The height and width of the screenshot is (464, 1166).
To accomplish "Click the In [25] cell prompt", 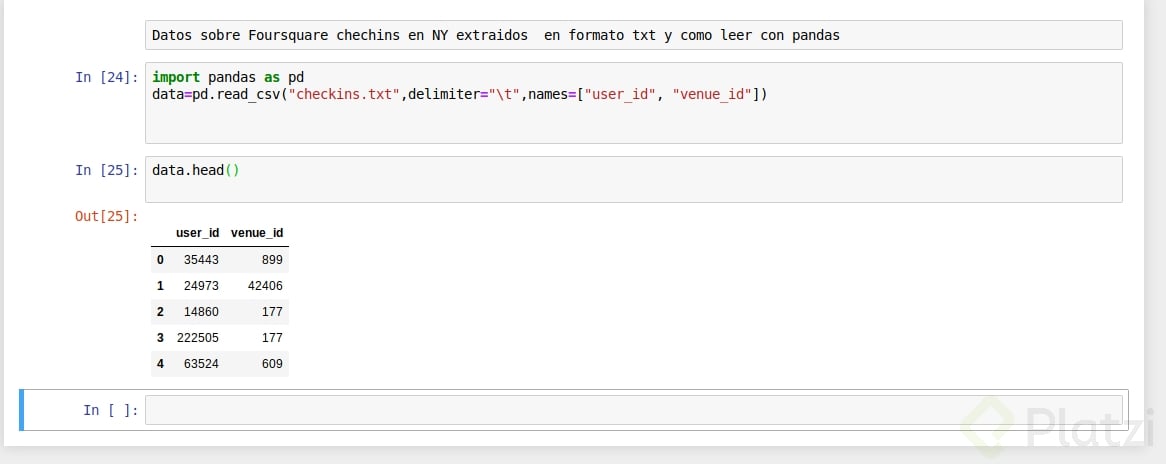I will coord(107,170).
